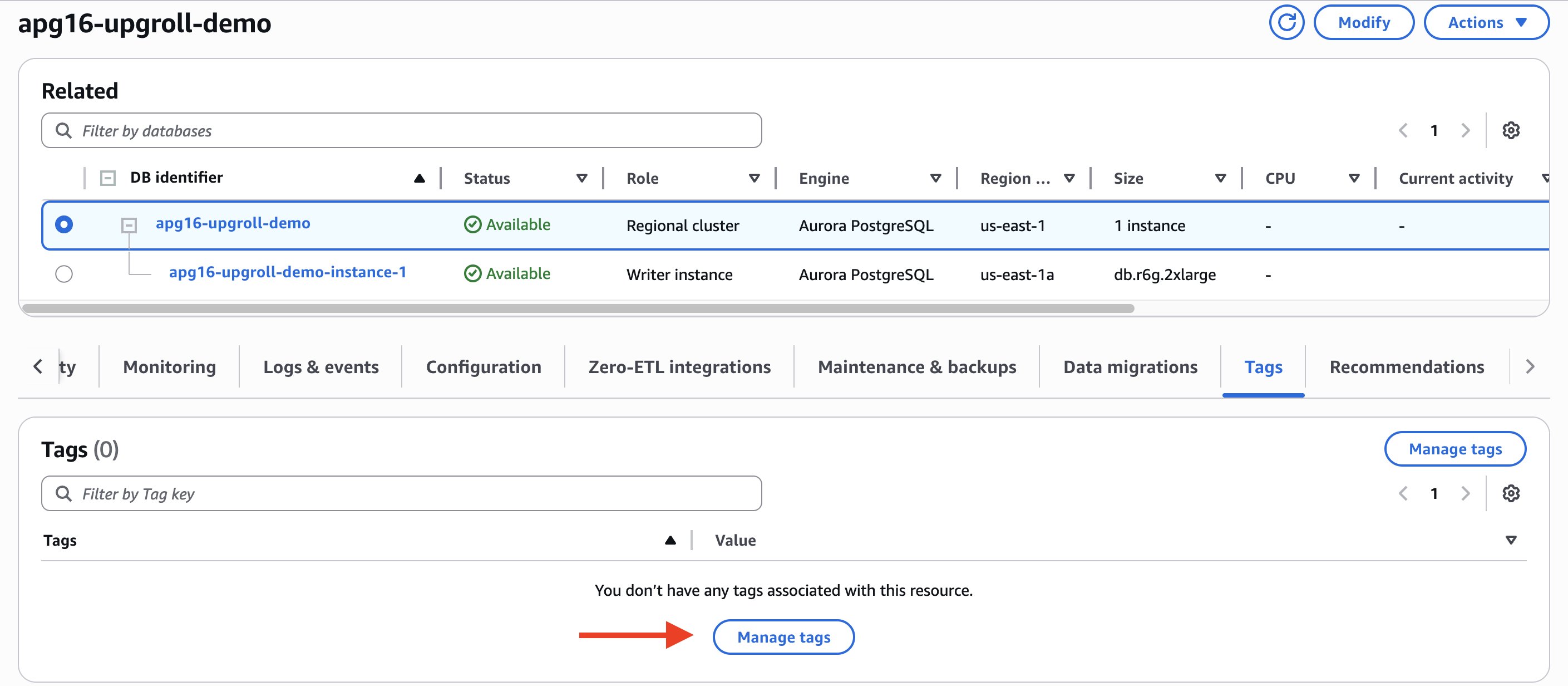Sort ascending by the DB identifier arrow
Screen dimensions: 1568x686
click(x=419, y=179)
